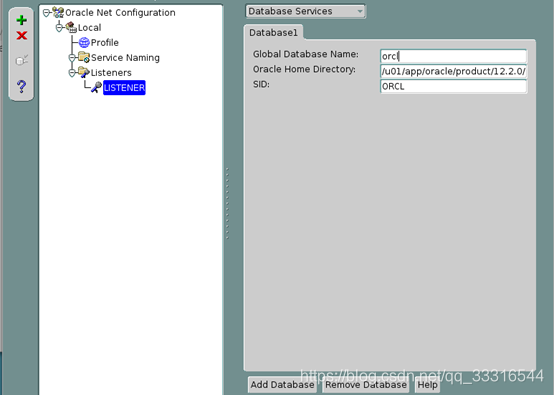Screen dimensions: 554x395
Task: Click the Remove Database button
Action: click(366, 385)
